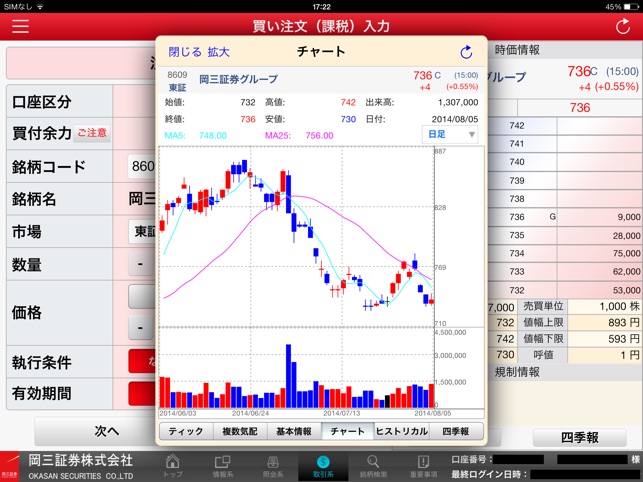Refresh the chart popup with its reload icon
Screen dimensions: 643x482
tap(466, 52)
